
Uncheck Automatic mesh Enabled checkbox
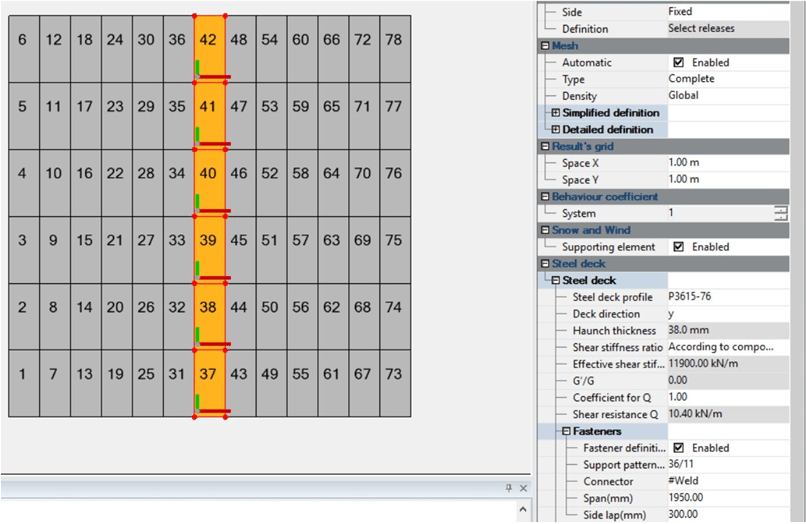point(679,62)
